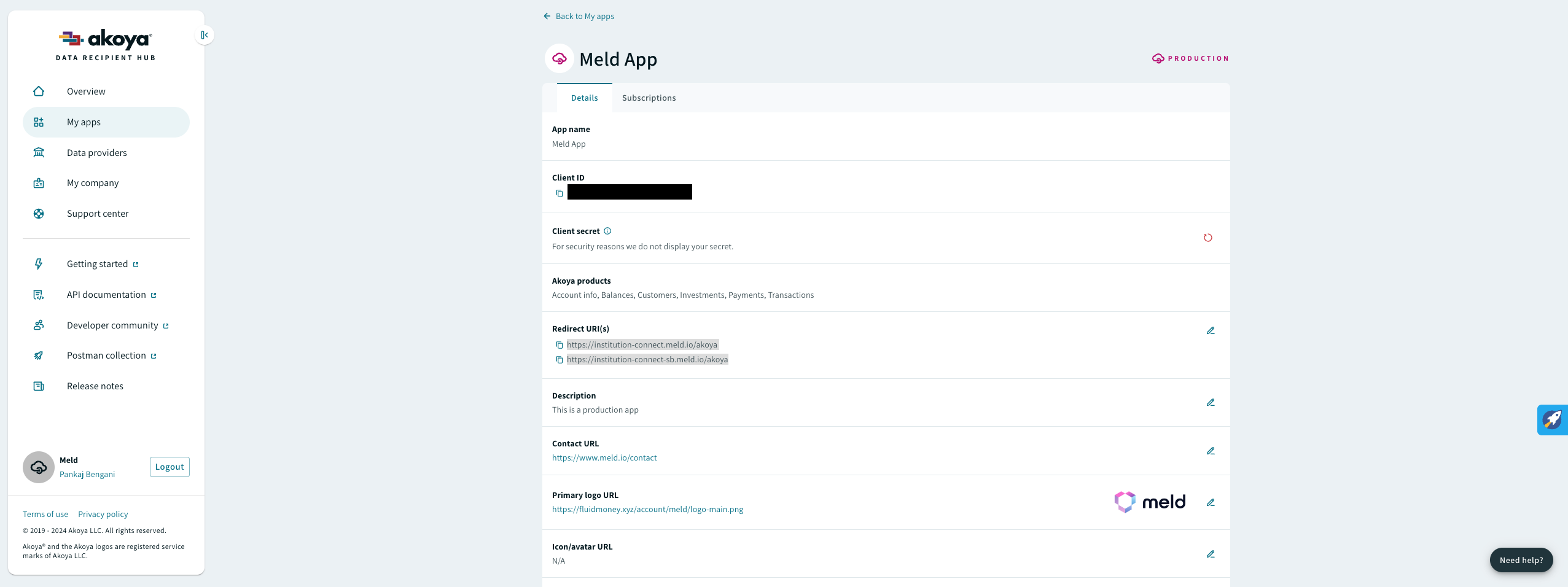Click the API documentation icon
Image resolution: width=1568 pixels, height=587 pixels.
pyautogui.click(x=39, y=295)
